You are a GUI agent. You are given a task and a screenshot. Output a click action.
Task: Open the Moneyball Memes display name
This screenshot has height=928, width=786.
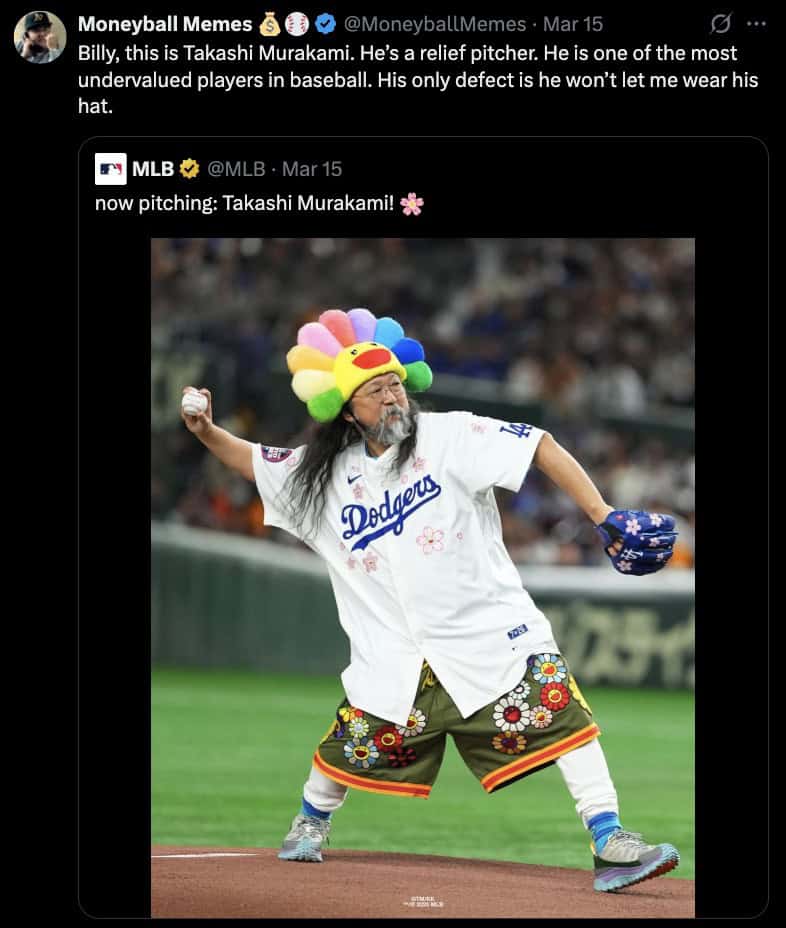[165, 24]
